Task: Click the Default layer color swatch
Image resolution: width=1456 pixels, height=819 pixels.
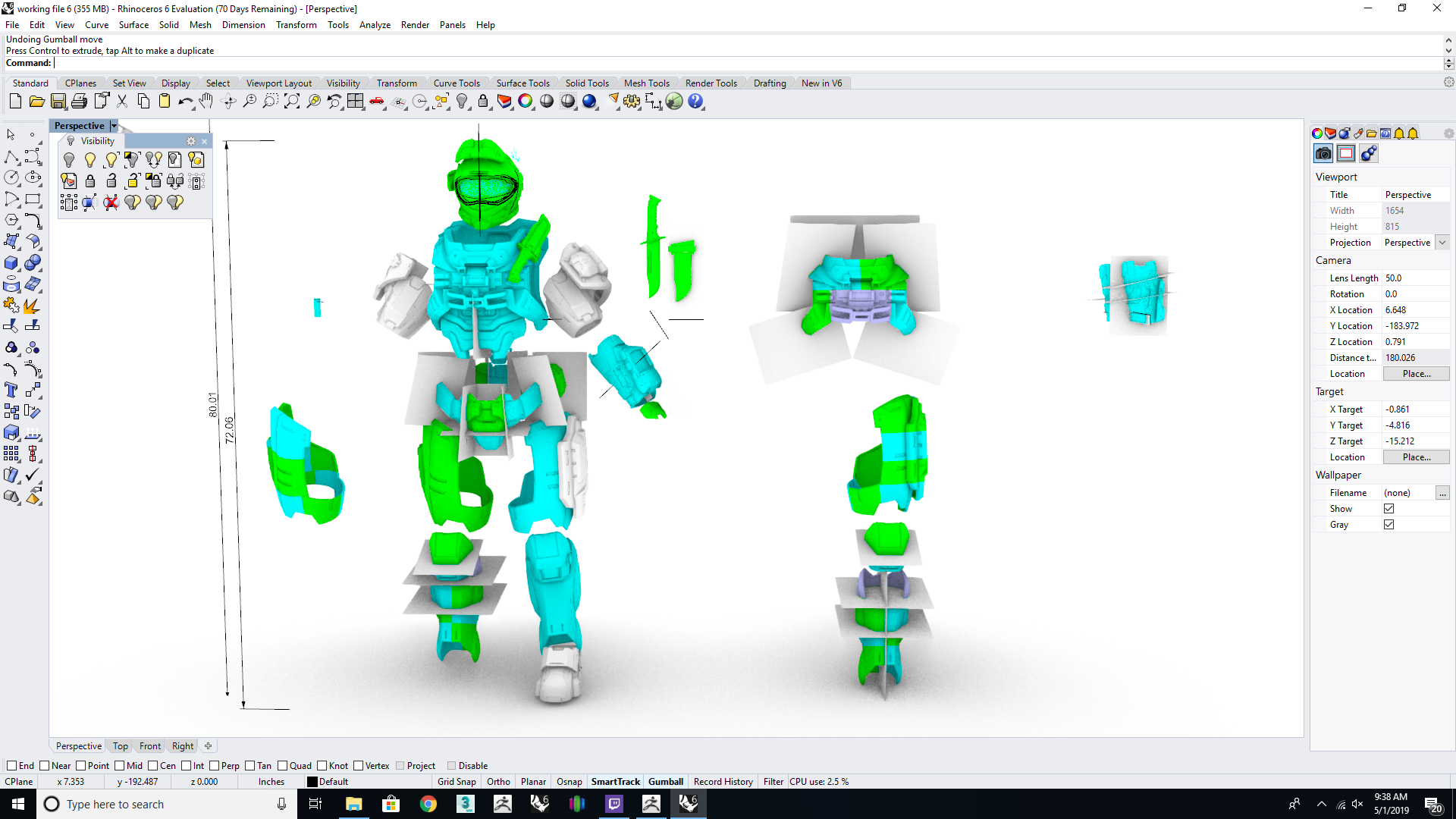Action: tap(312, 782)
